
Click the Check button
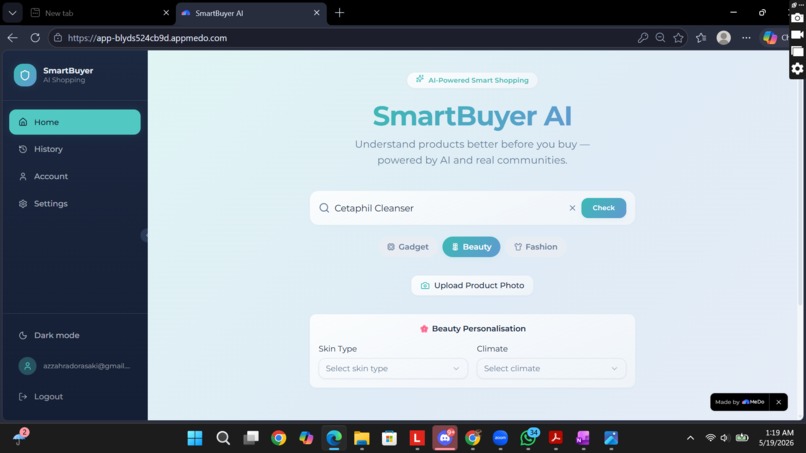point(603,208)
